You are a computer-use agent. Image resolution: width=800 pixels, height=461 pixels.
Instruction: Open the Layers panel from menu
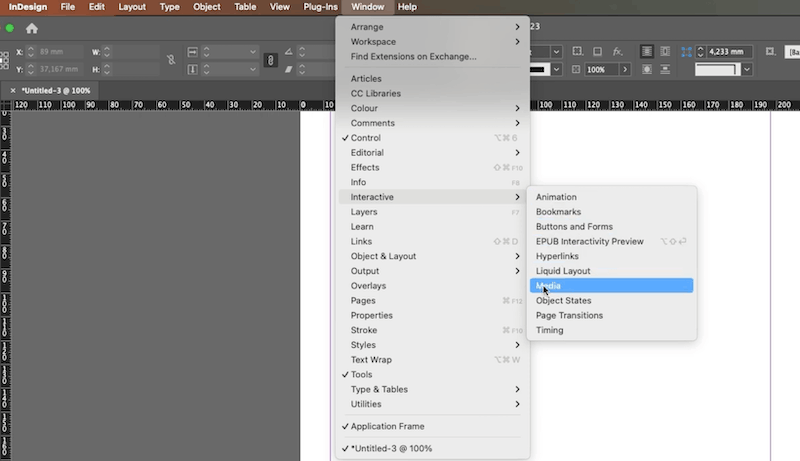click(x=433, y=212)
